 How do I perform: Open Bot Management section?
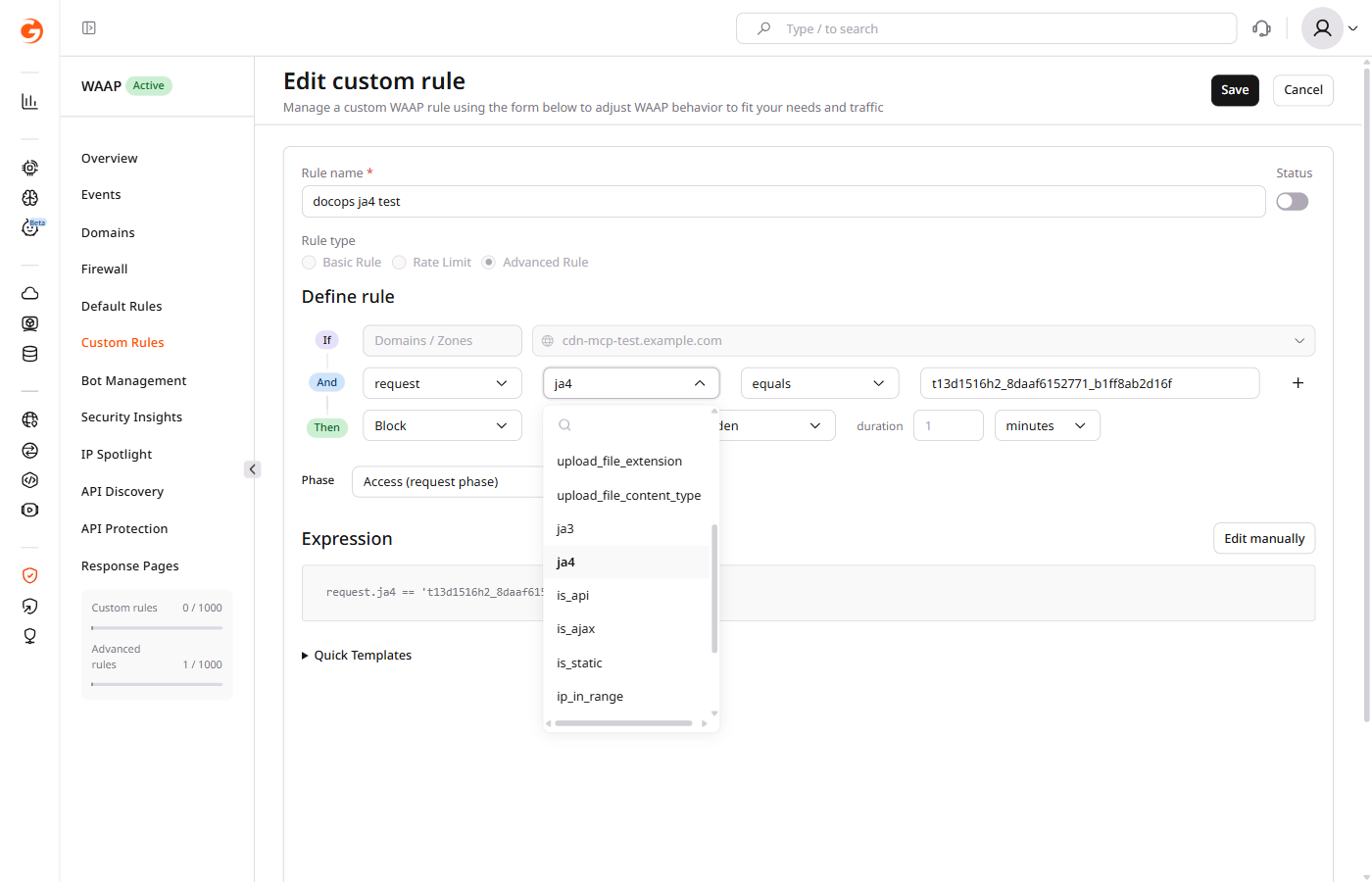[134, 380]
